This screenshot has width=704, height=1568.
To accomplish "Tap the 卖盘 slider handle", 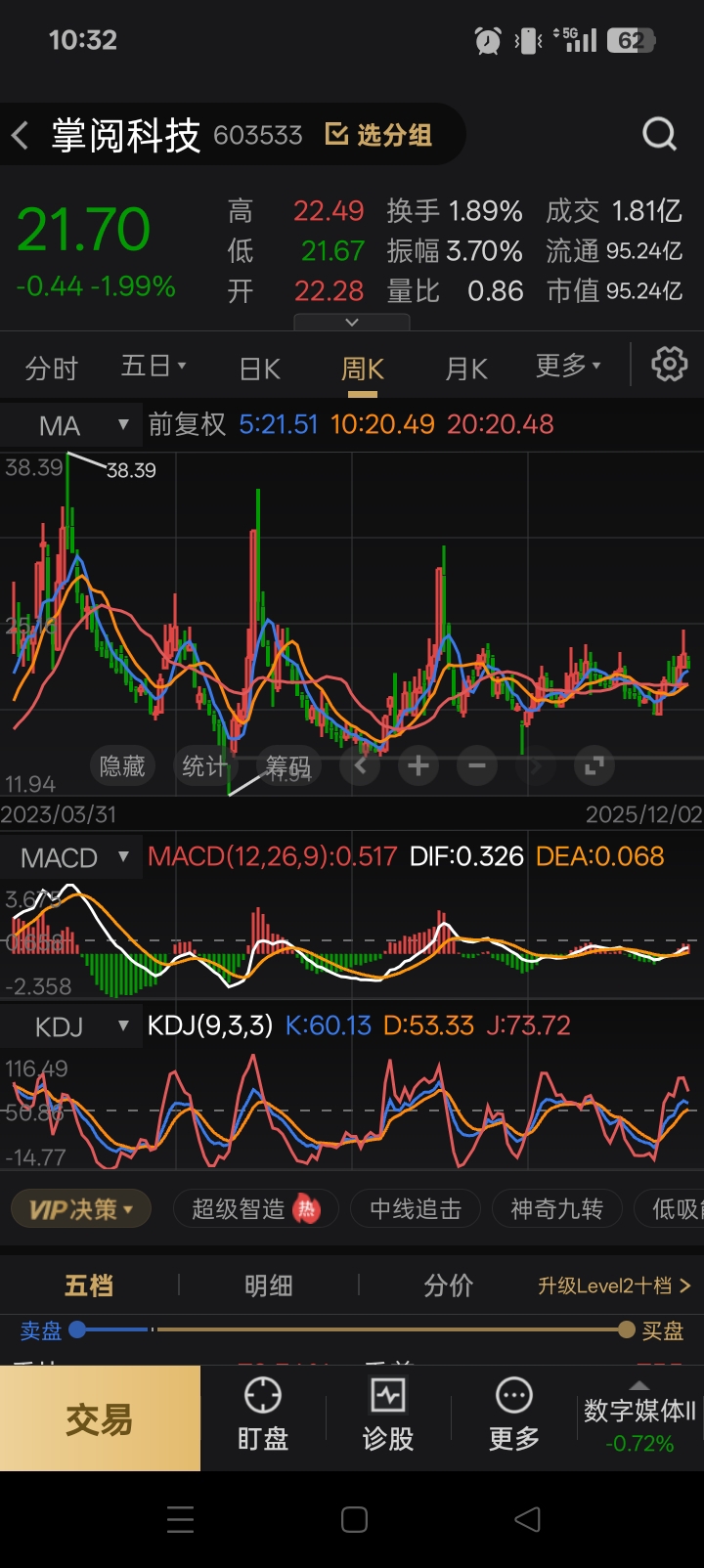I will tap(77, 1329).
